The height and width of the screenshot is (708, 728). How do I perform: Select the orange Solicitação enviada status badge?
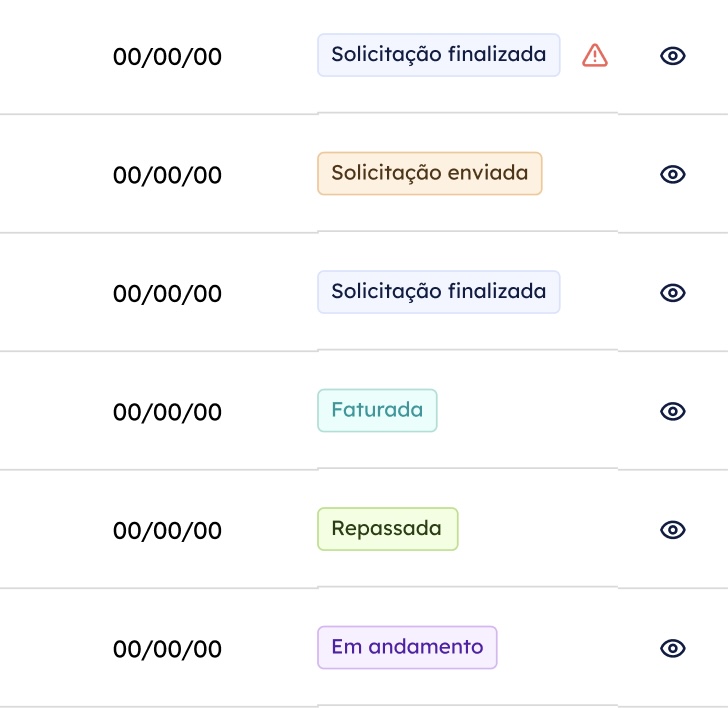[x=429, y=173]
